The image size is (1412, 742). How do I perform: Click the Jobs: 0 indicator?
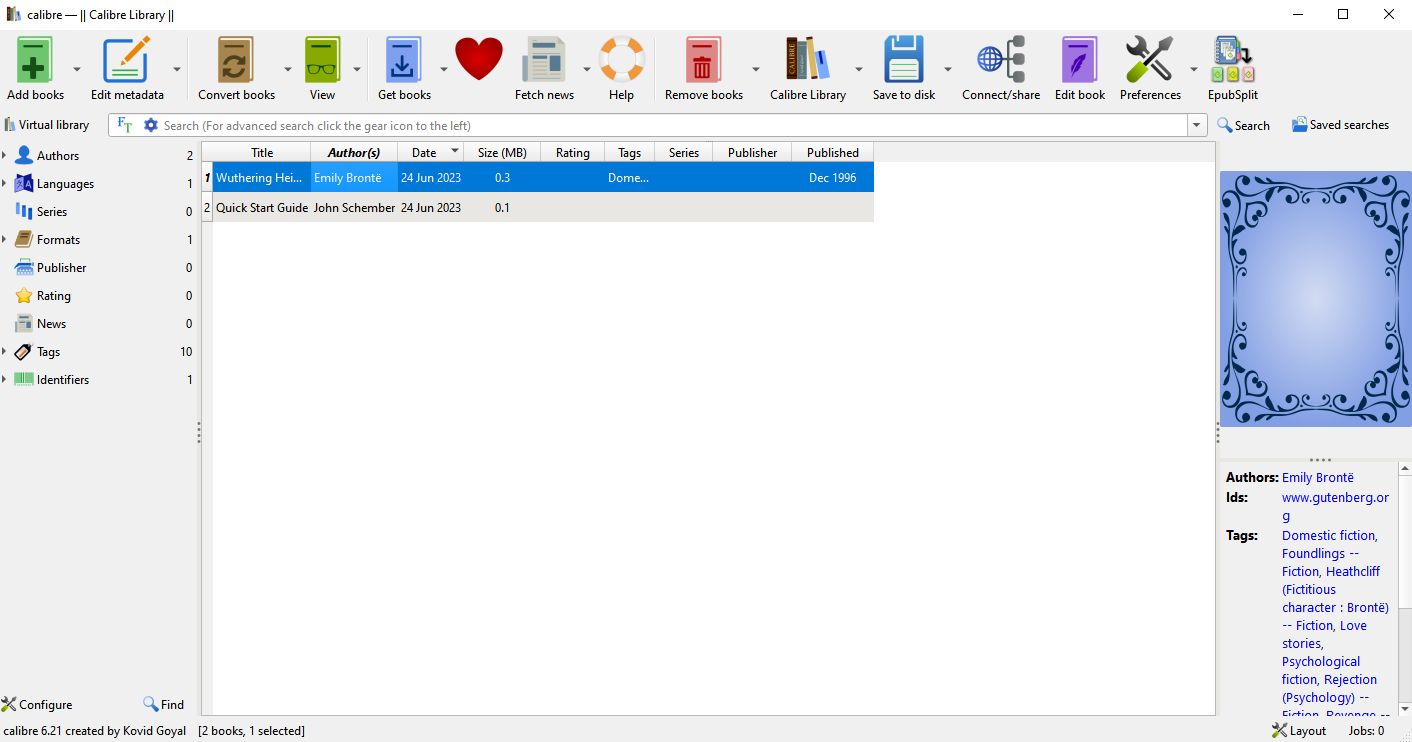(1366, 731)
